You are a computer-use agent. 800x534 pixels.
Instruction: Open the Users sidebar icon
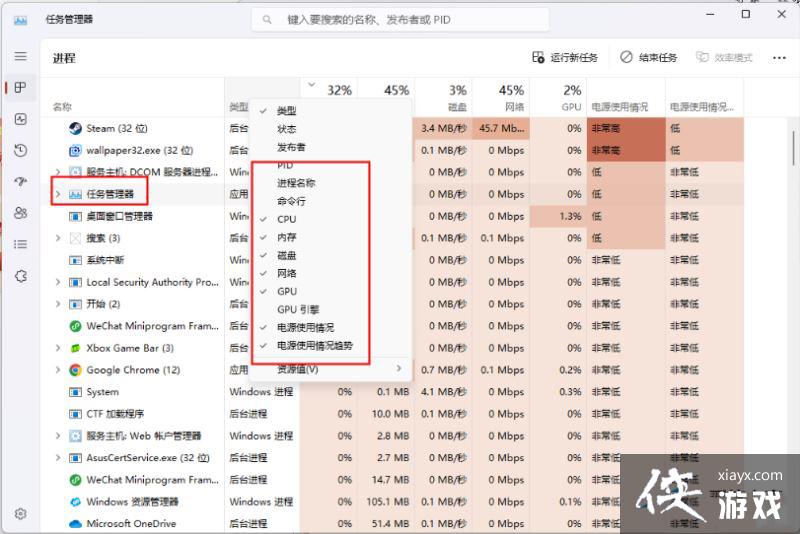pyautogui.click(x=20, y=213)
